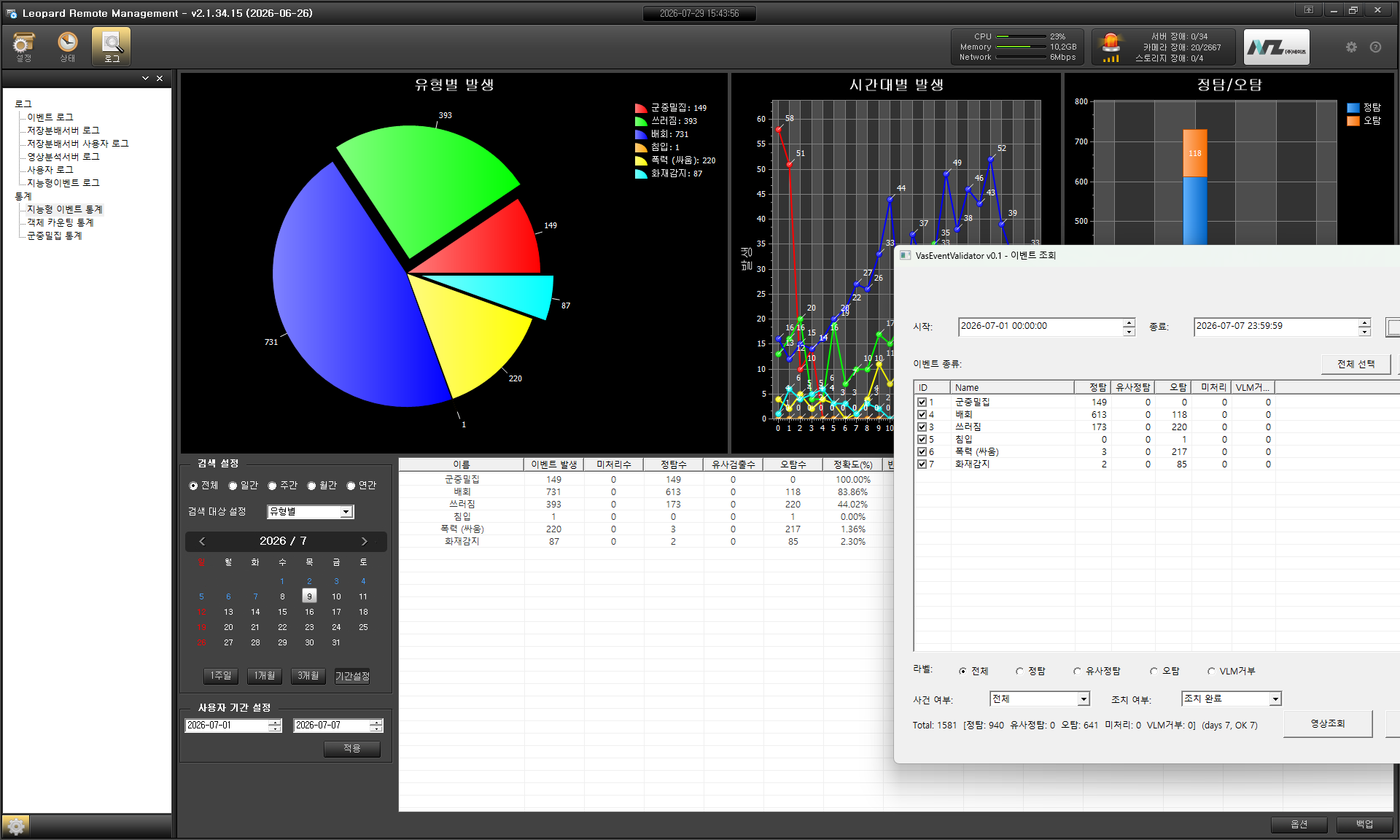Select the 유사정탐 label radio button
1400x840 pixels.
pos(1077,672)
